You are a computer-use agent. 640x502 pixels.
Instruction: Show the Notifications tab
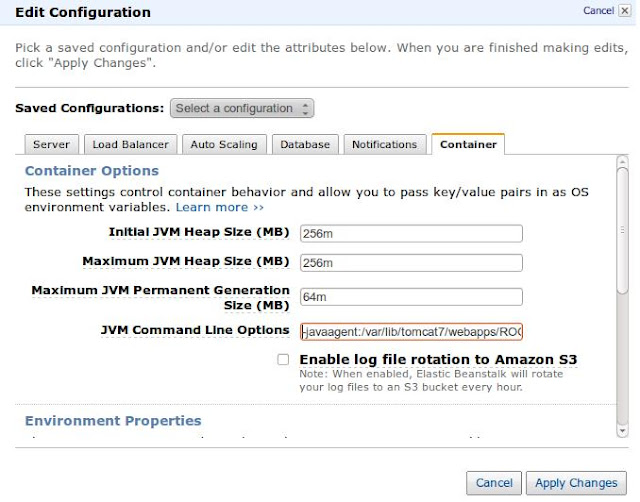[385, 145]
